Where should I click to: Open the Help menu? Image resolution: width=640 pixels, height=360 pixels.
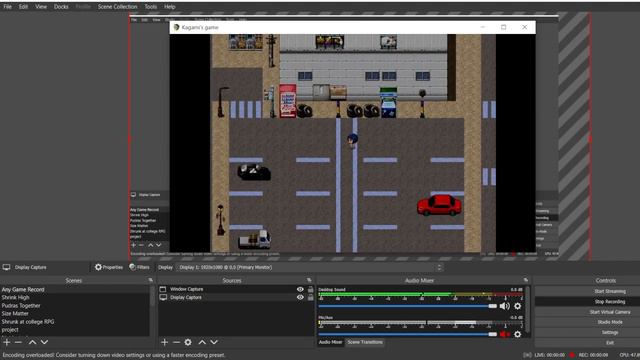tap(170, 7)
